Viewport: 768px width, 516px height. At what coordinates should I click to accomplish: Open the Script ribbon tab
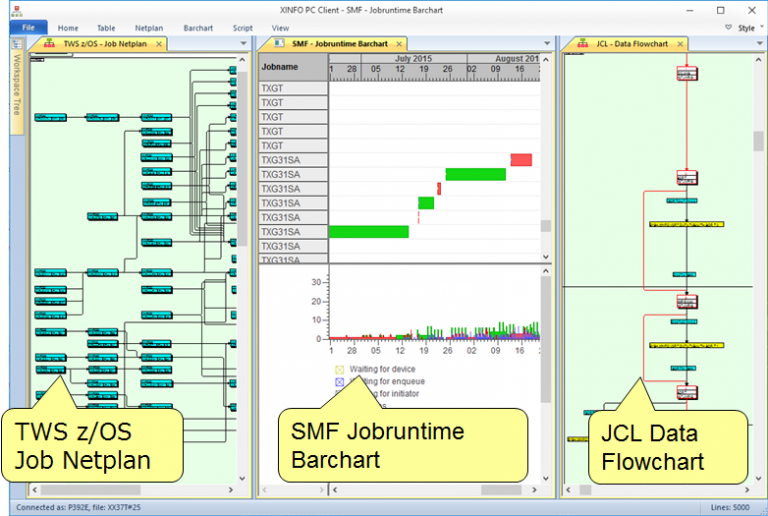pos(242,28)
